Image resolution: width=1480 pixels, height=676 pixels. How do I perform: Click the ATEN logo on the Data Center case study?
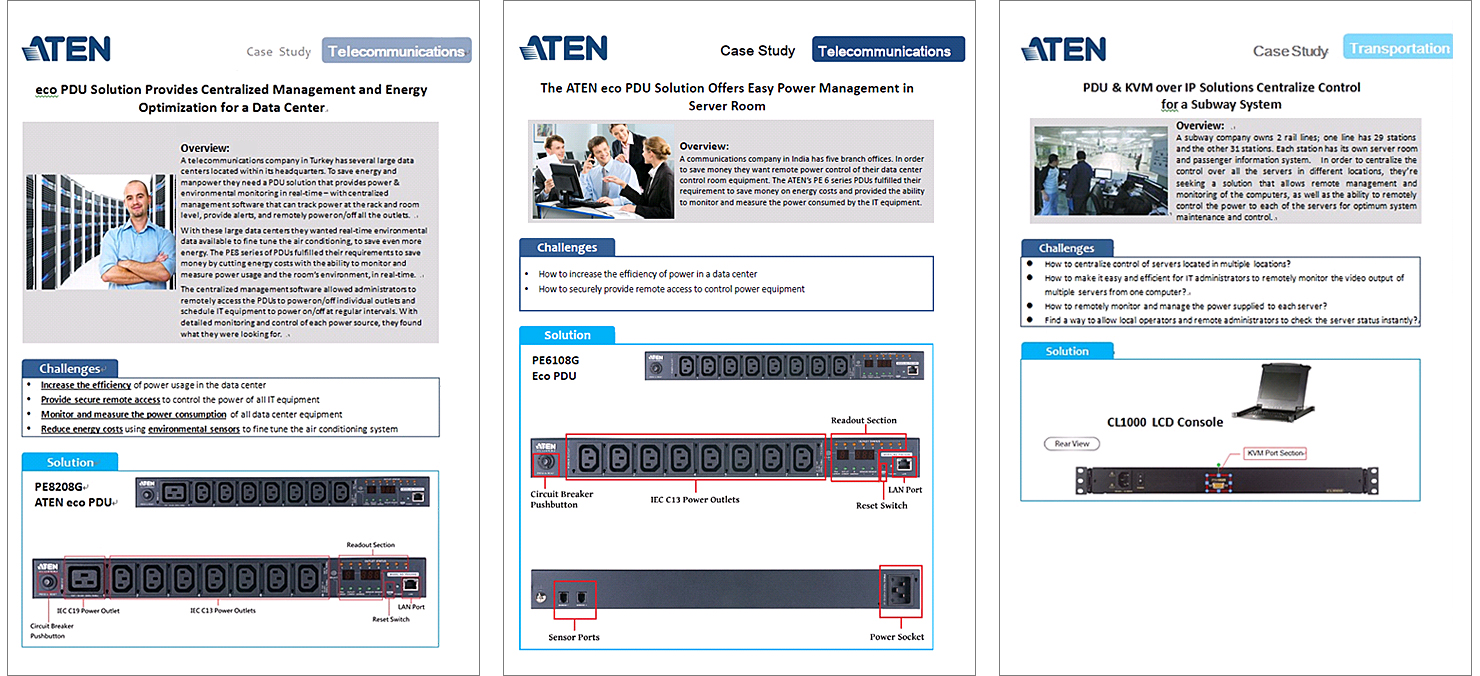[x=65, y=49]
